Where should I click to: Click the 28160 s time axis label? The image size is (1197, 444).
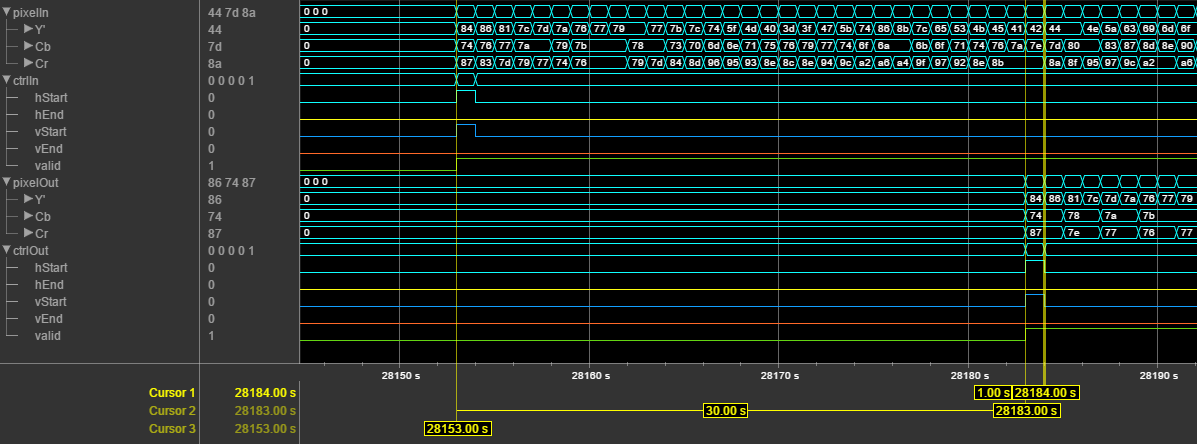click(589, 375)
